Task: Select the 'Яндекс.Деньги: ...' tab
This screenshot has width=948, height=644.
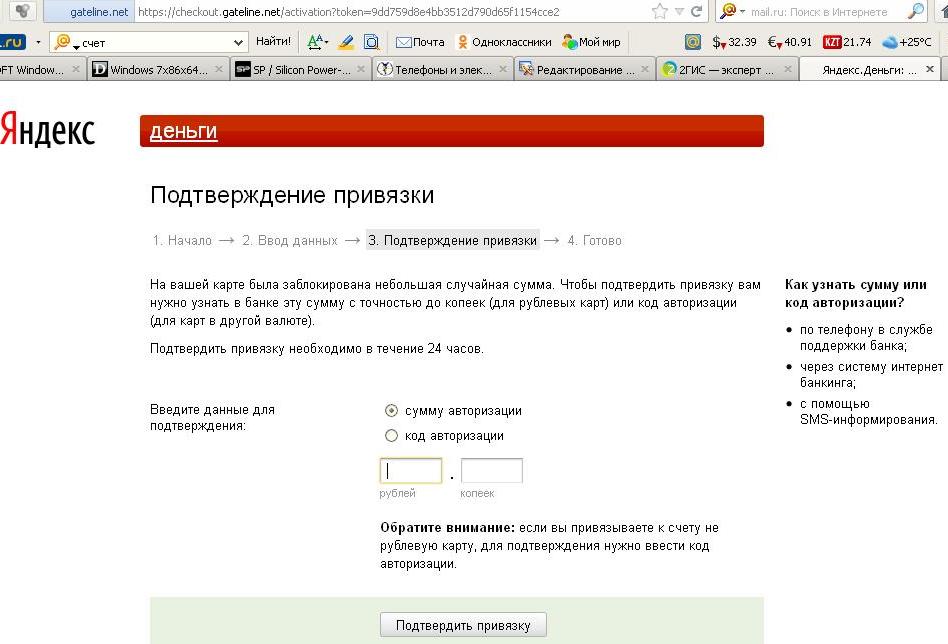Action: [868, 70]
